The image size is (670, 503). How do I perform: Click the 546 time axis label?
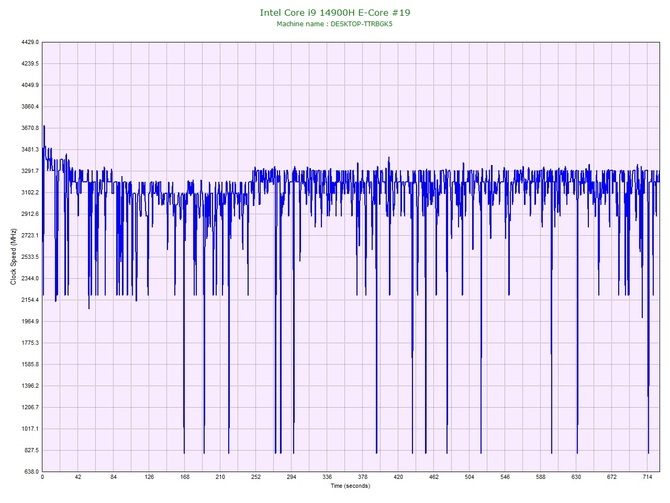(x=505, y=477)
